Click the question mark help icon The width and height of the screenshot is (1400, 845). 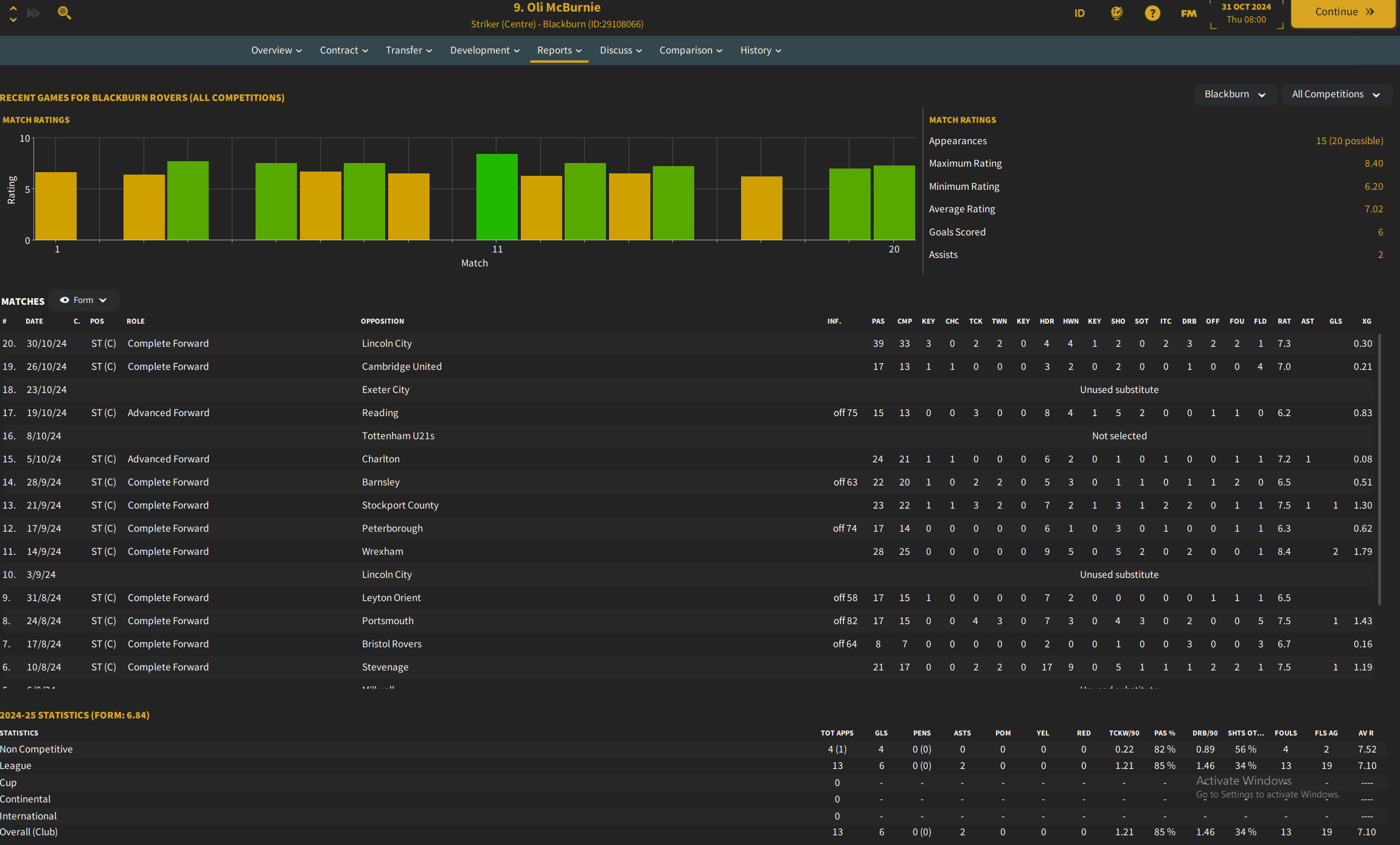(1152, 13)
